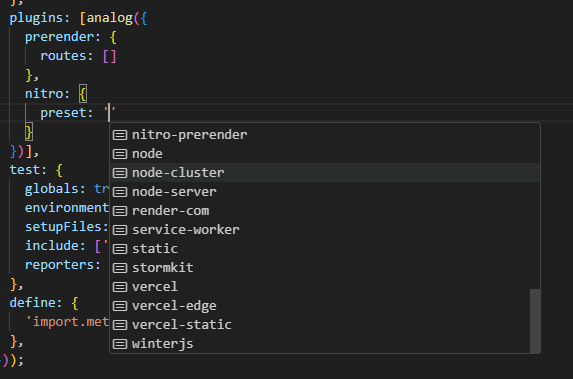Click the icon beside winterjs
573x379 pixels.
coord(120,344)
